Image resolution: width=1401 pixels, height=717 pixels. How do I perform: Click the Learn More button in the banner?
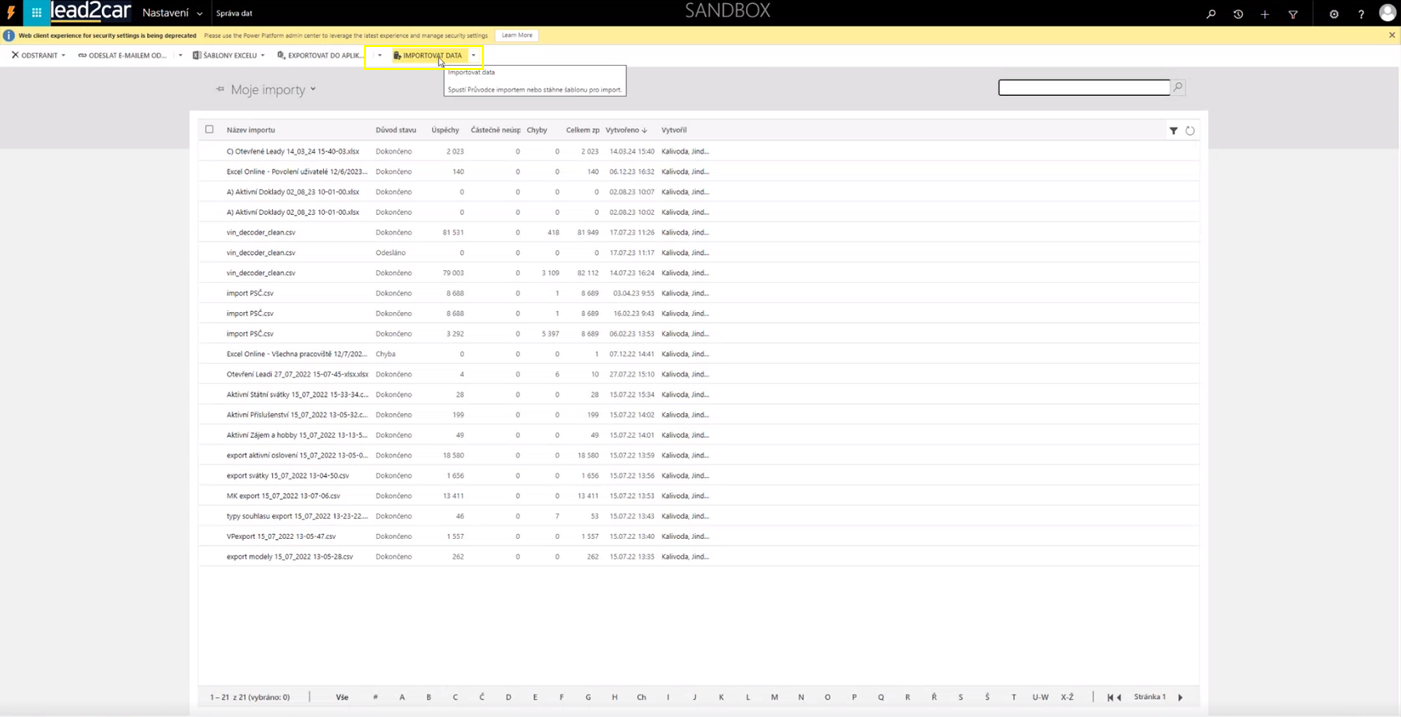(517, 35)
